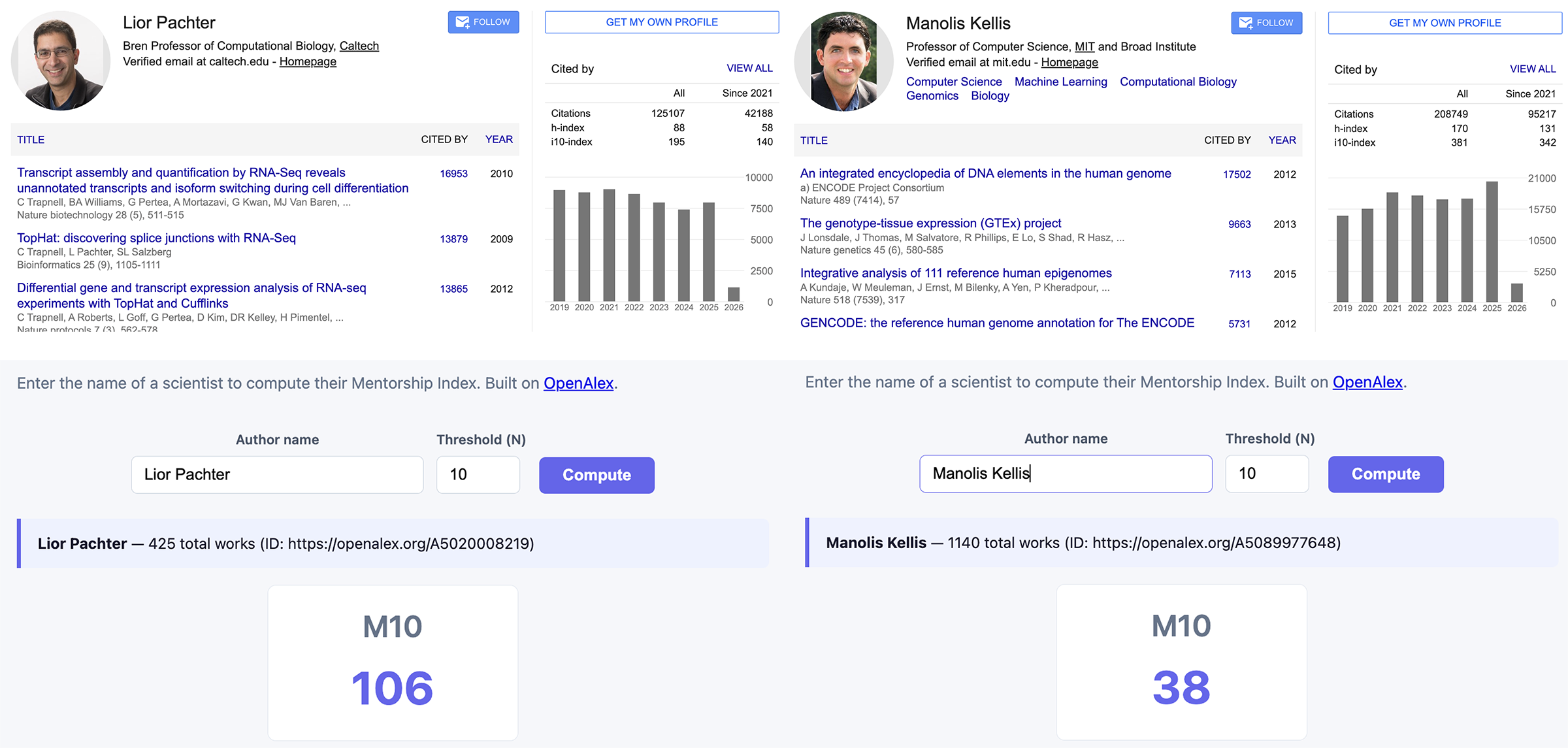Screen dimensions: 1568x748
Task: Open citation count 17502 for ENCODE paper
Action: pos(1236,174)
